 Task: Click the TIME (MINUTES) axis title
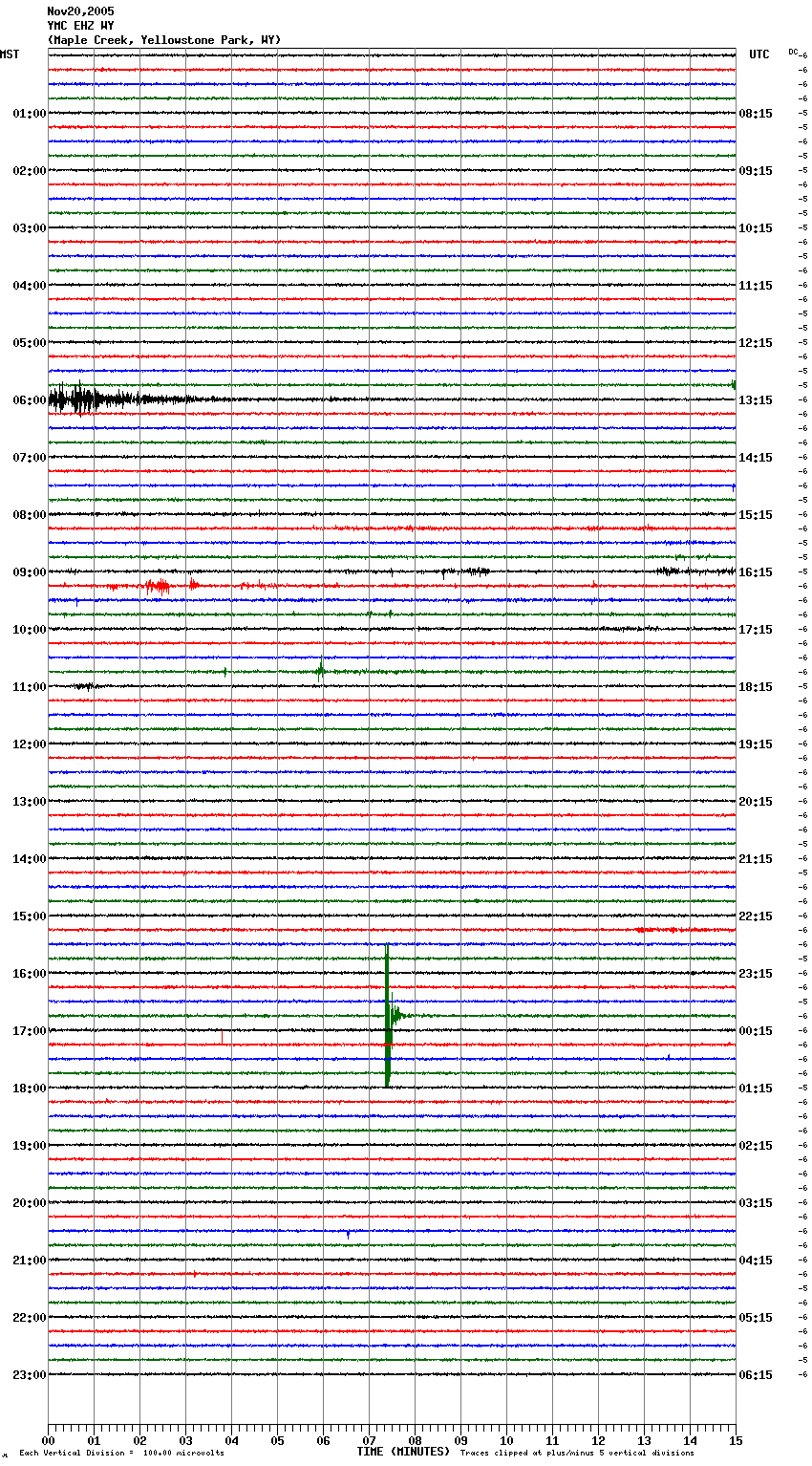pyautogui.click(x=403, y=1452)
